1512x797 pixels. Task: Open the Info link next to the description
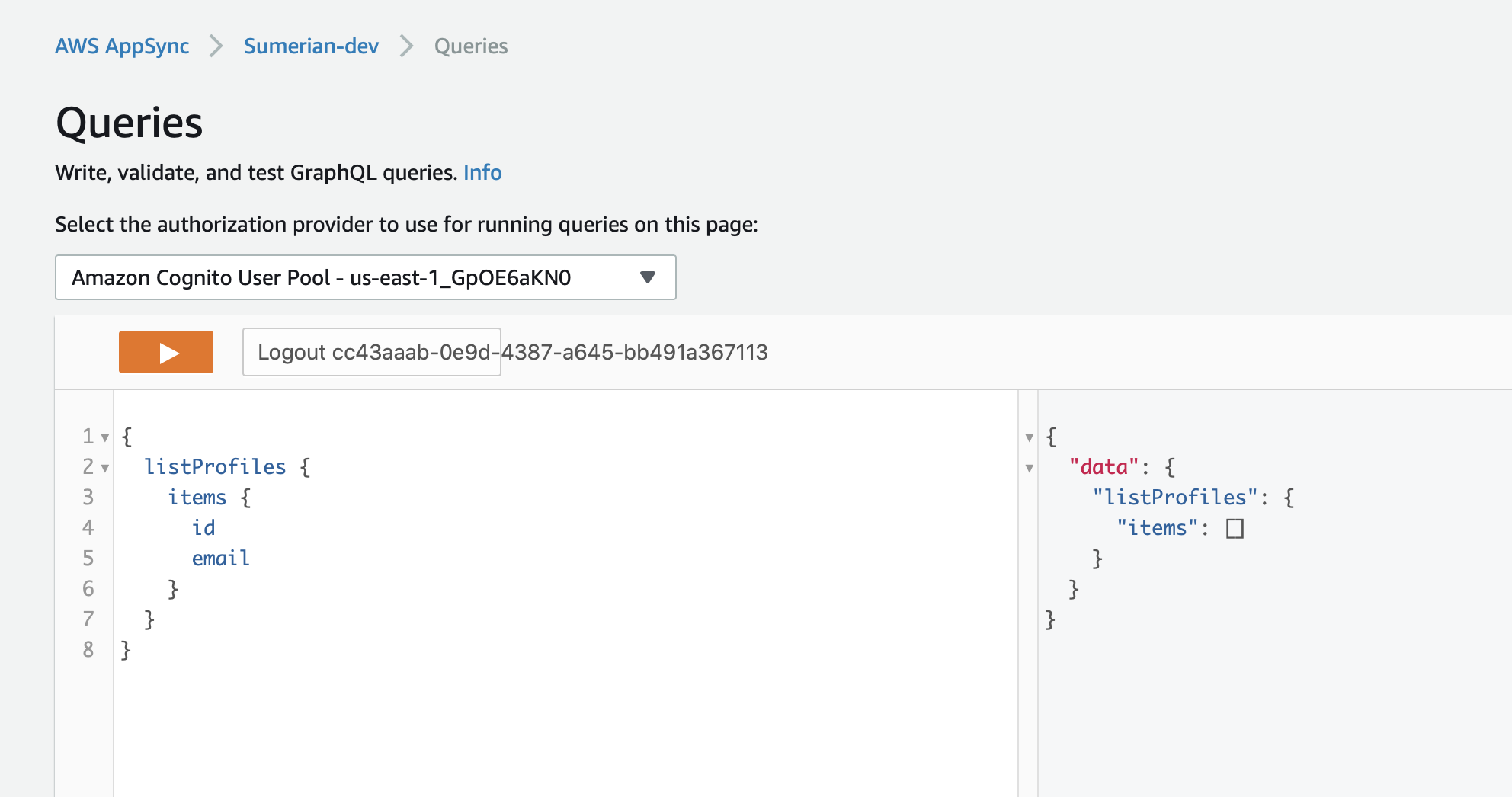coord(482,172)
